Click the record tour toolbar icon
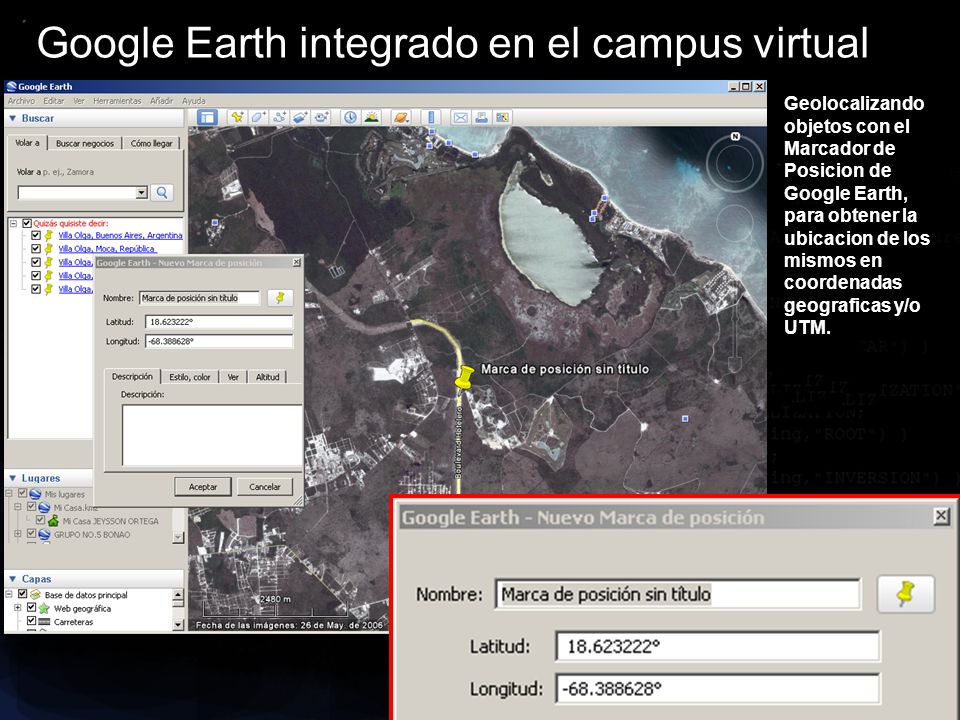This screenshot has height=720, width=960. coord(321,117)
